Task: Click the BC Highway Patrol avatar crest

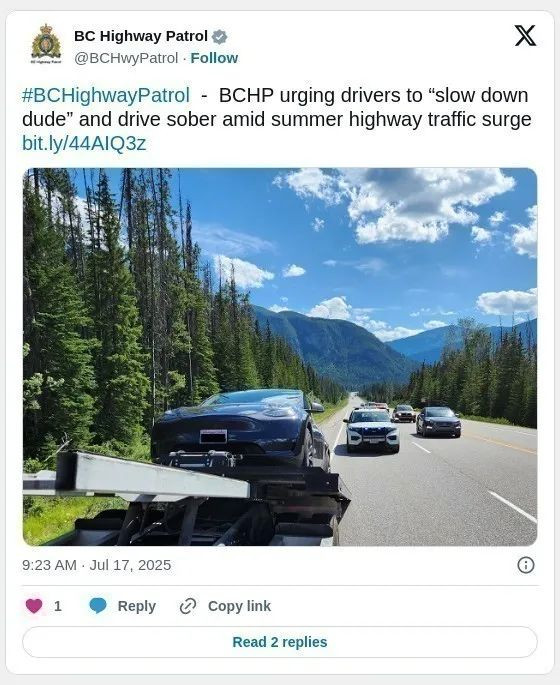Action: 46,44
